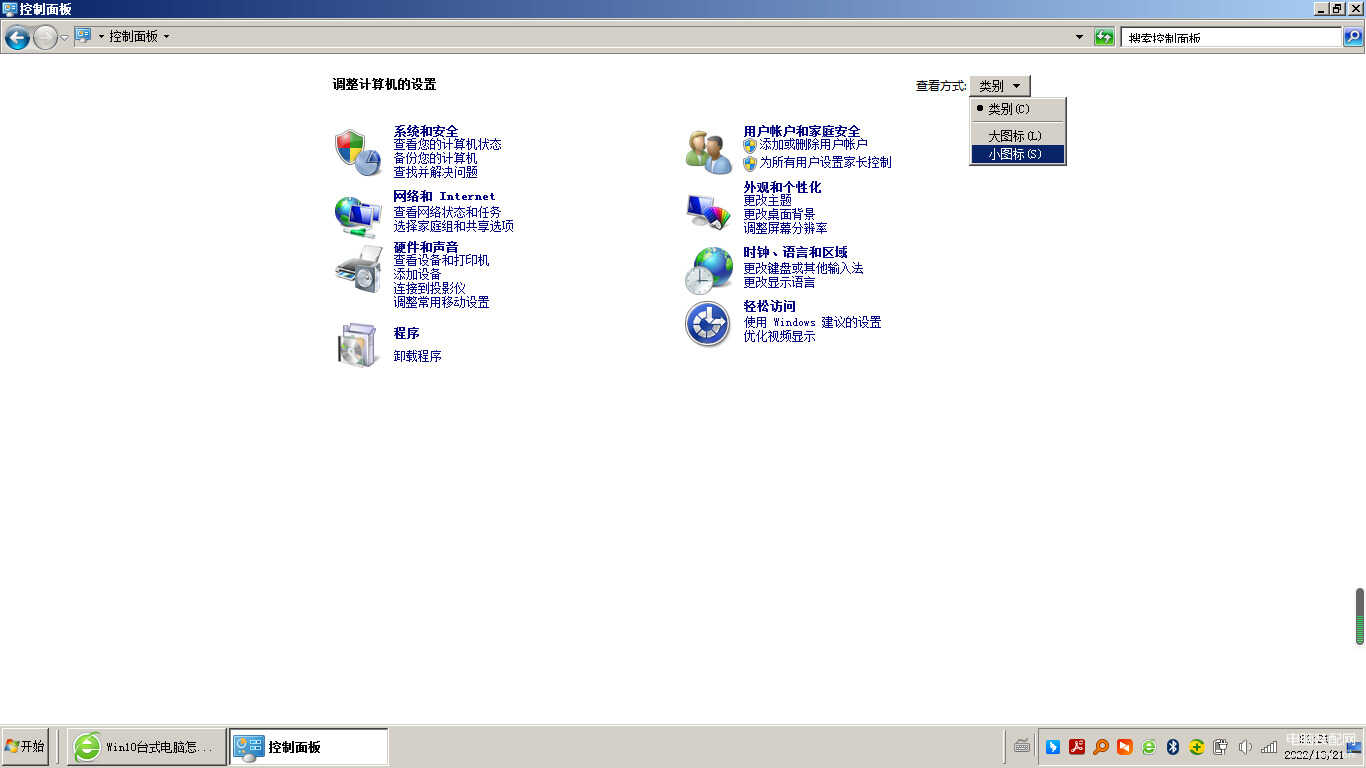1366x768 pixels.
Task: Open the 网络和 Internet globe icon
Action: pyautogui.click(x=357, y=215)
